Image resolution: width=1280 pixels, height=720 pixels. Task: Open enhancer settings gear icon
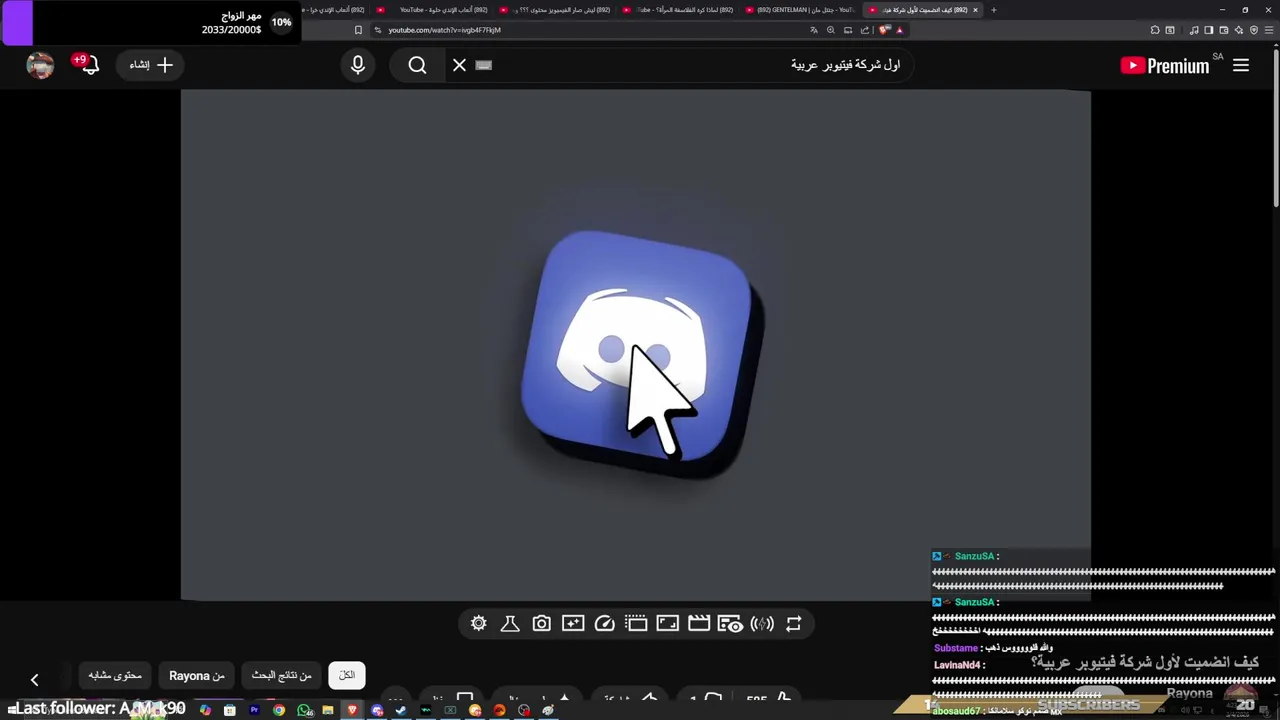click(x=479, y=623)
